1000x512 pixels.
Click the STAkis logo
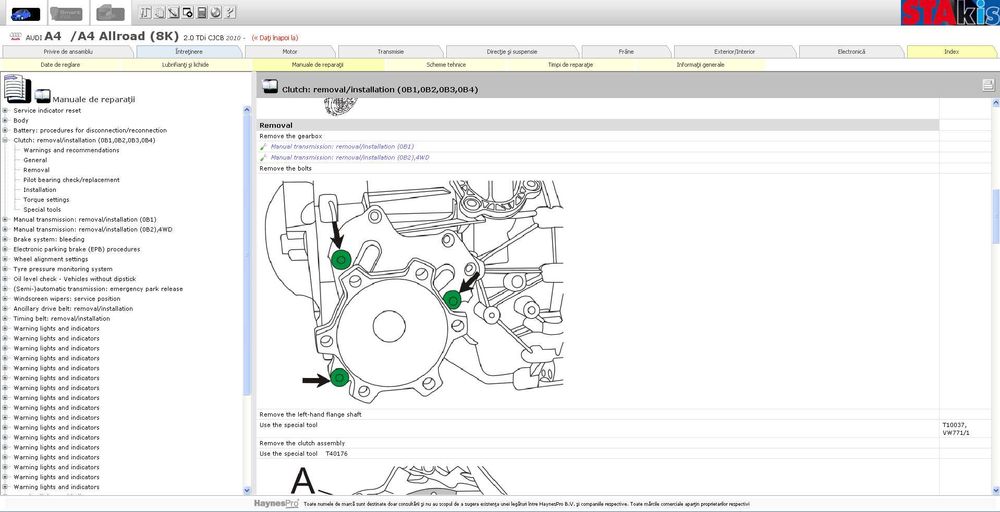(x=950, y=13)
